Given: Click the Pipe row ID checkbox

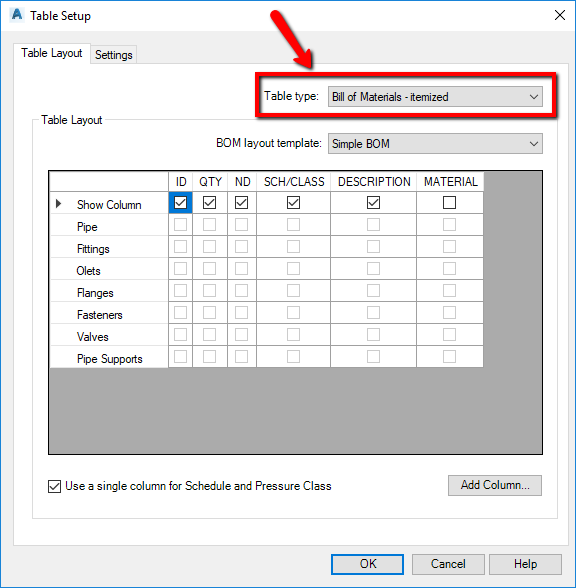Looking at the screenshot, I should [x=180, y=225].
